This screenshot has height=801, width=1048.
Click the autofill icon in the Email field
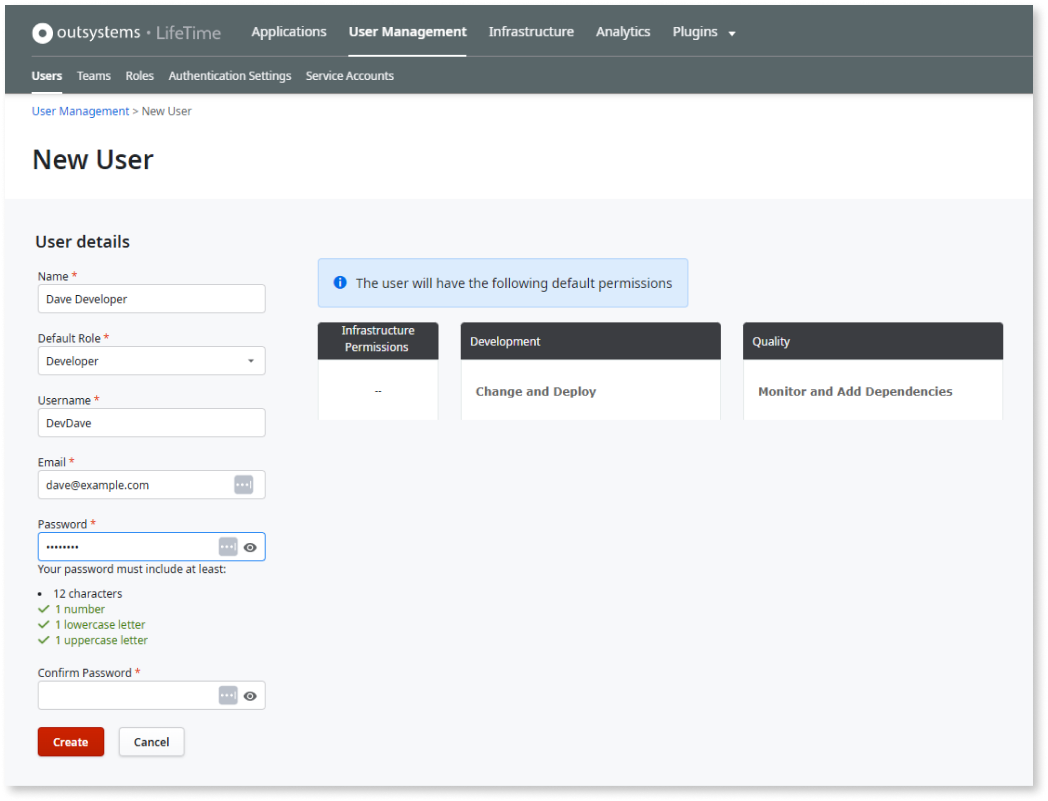[x=243, y=484]
